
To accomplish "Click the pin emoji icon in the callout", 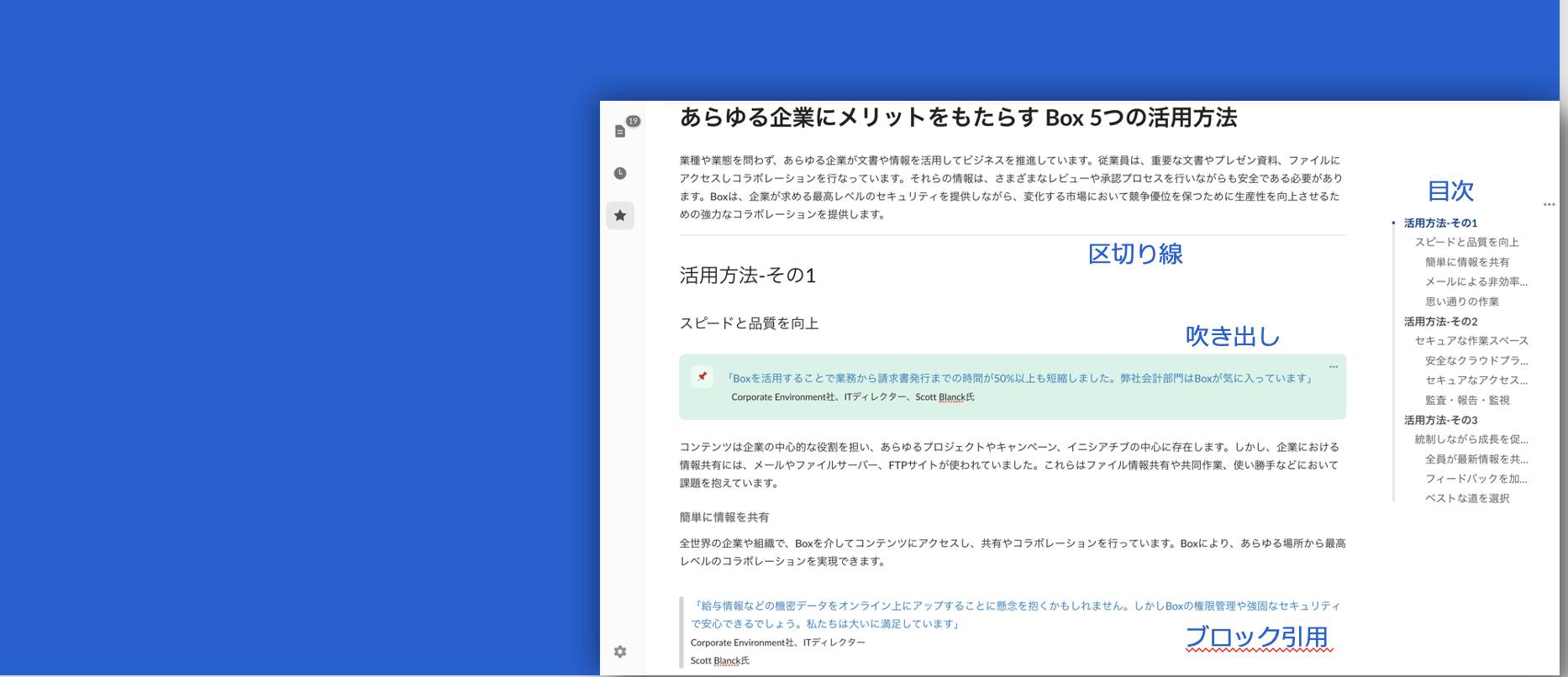I will 702,377.
